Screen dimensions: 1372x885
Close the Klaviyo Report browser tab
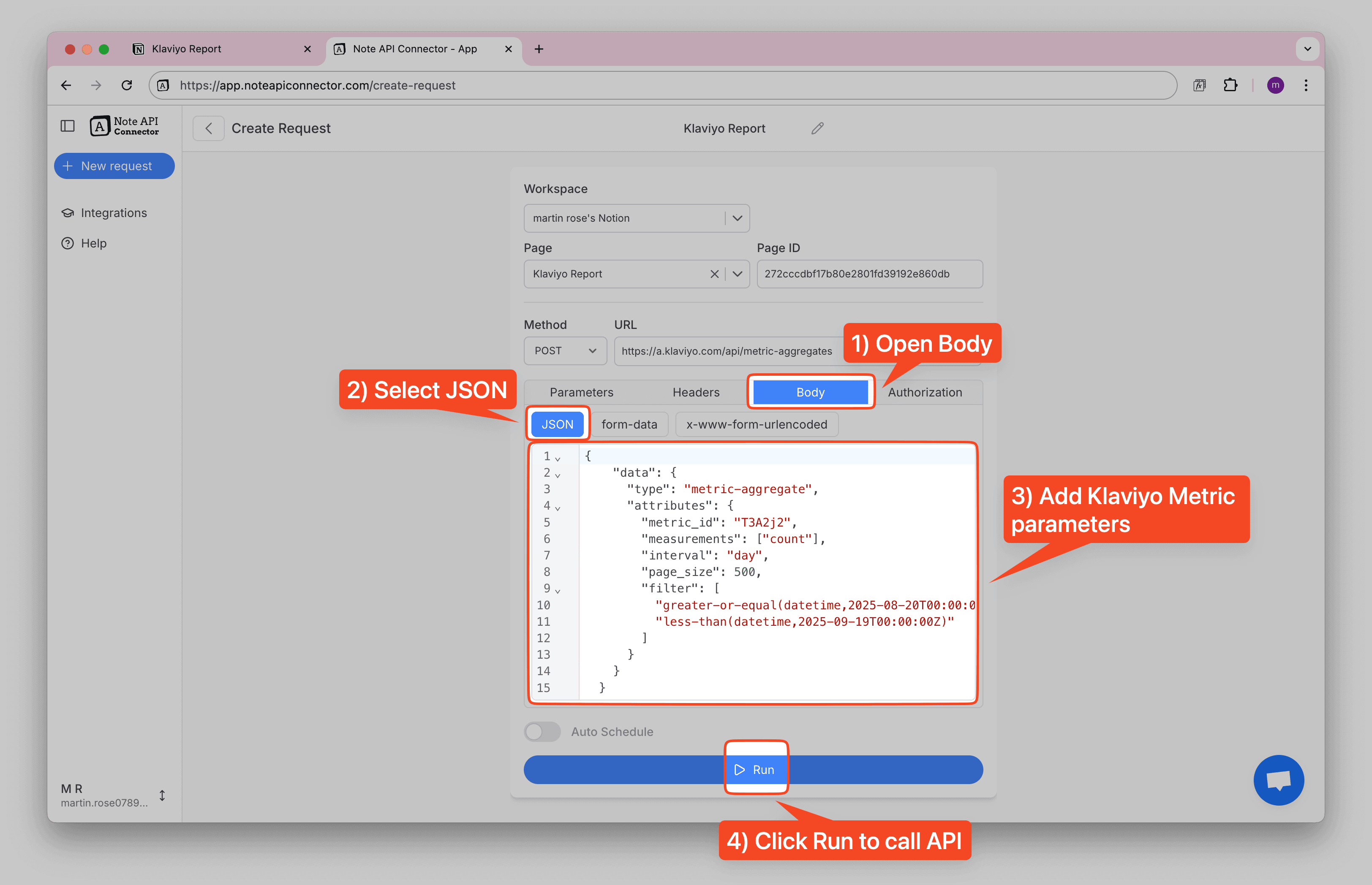point(308,49)
